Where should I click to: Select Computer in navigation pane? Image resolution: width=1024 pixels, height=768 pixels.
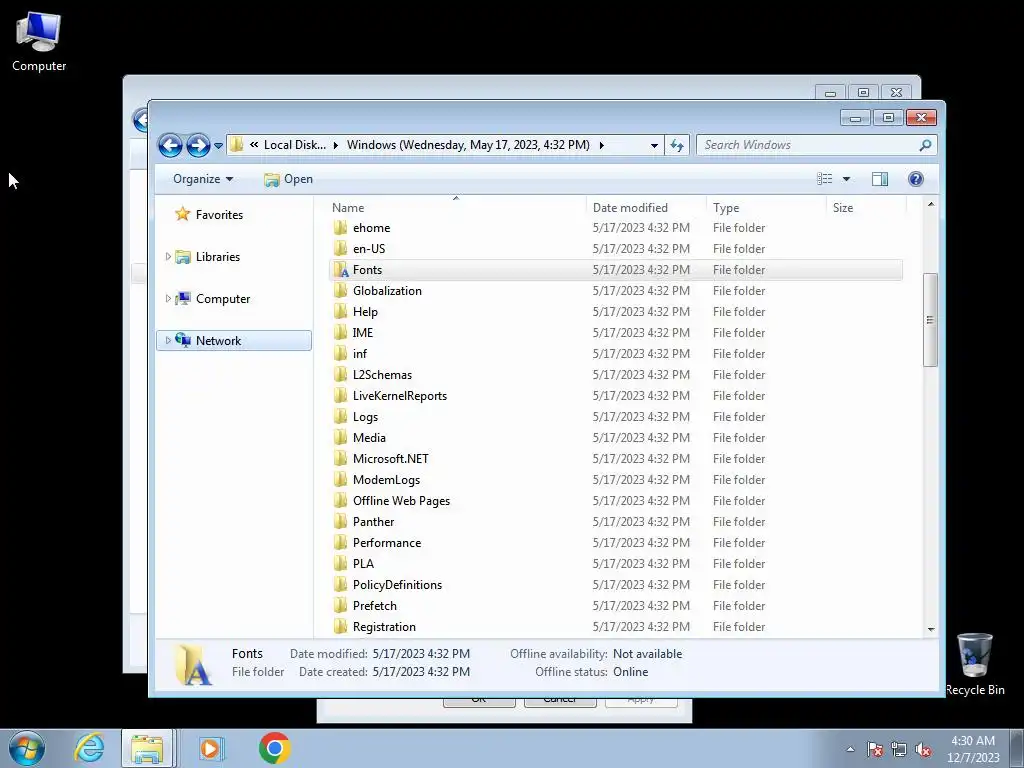223,298
